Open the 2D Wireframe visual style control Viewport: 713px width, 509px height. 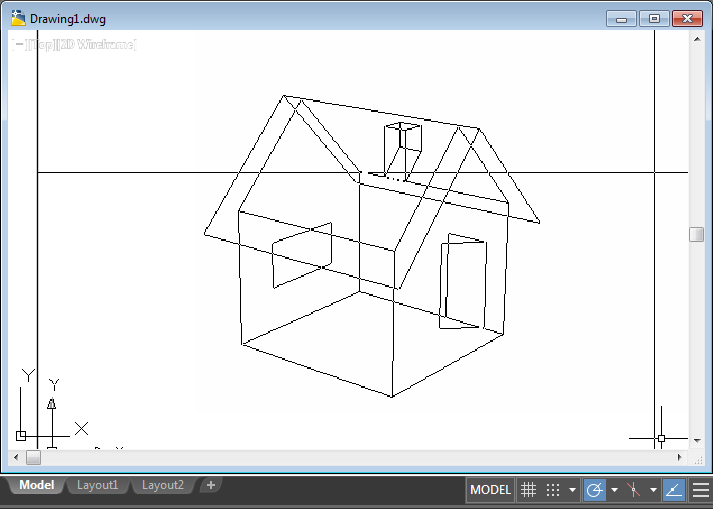coord(97,44)
